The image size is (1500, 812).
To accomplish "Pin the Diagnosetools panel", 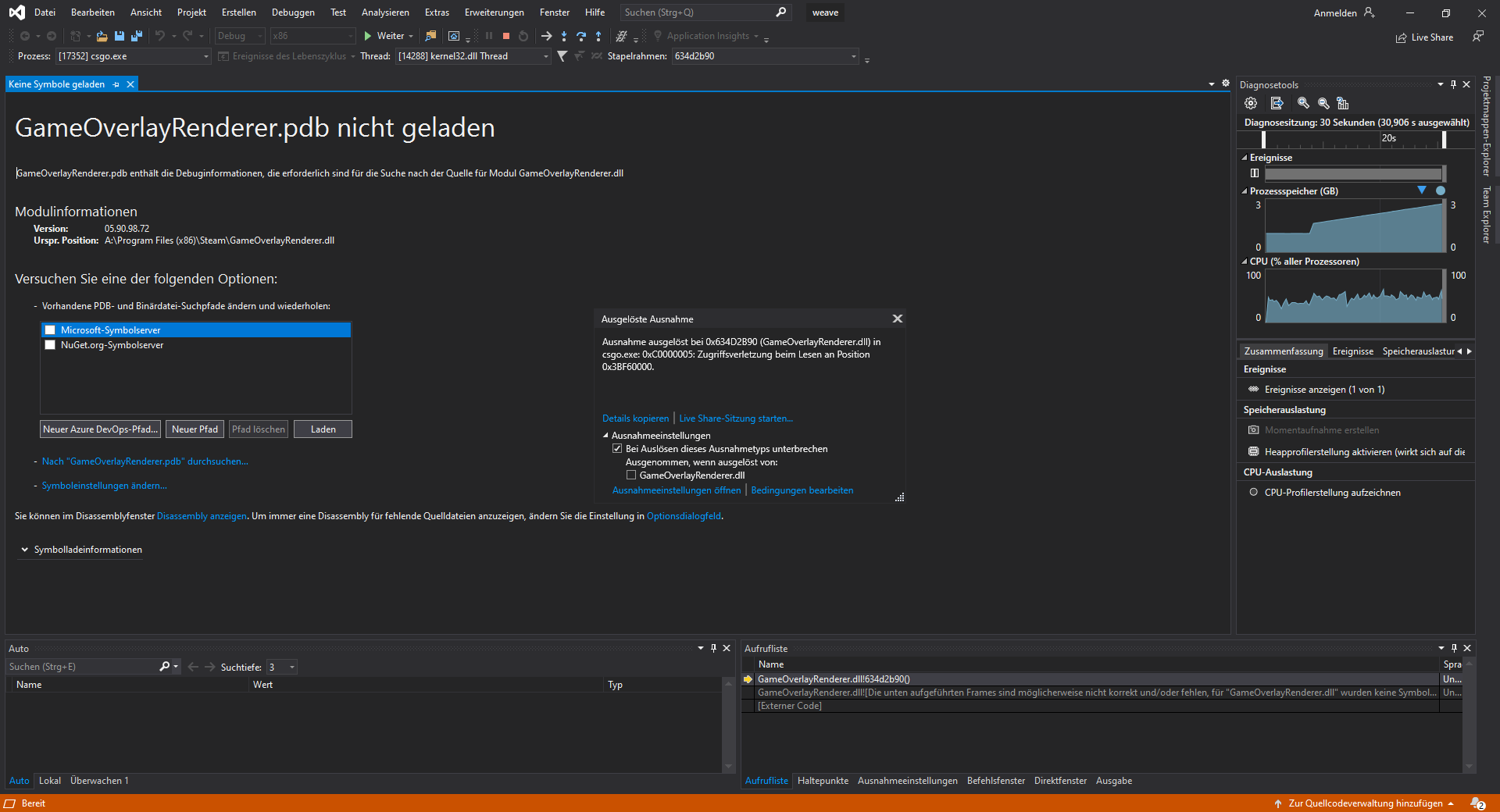I will point(1453,84).
